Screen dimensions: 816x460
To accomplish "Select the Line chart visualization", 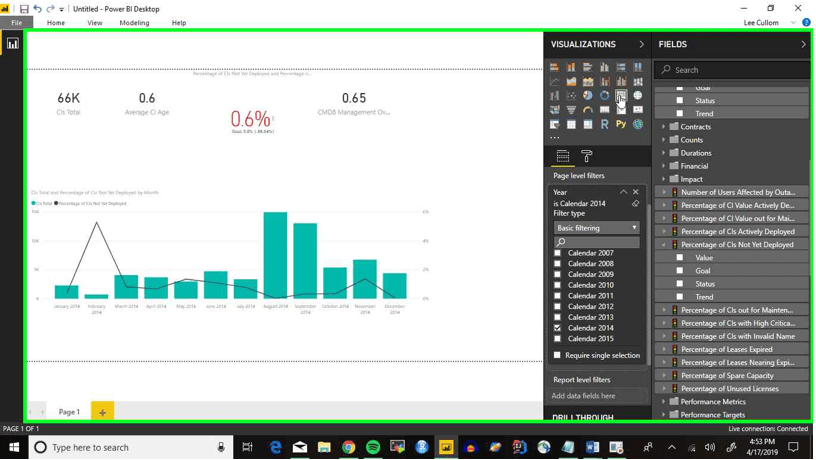I will 554,82.
